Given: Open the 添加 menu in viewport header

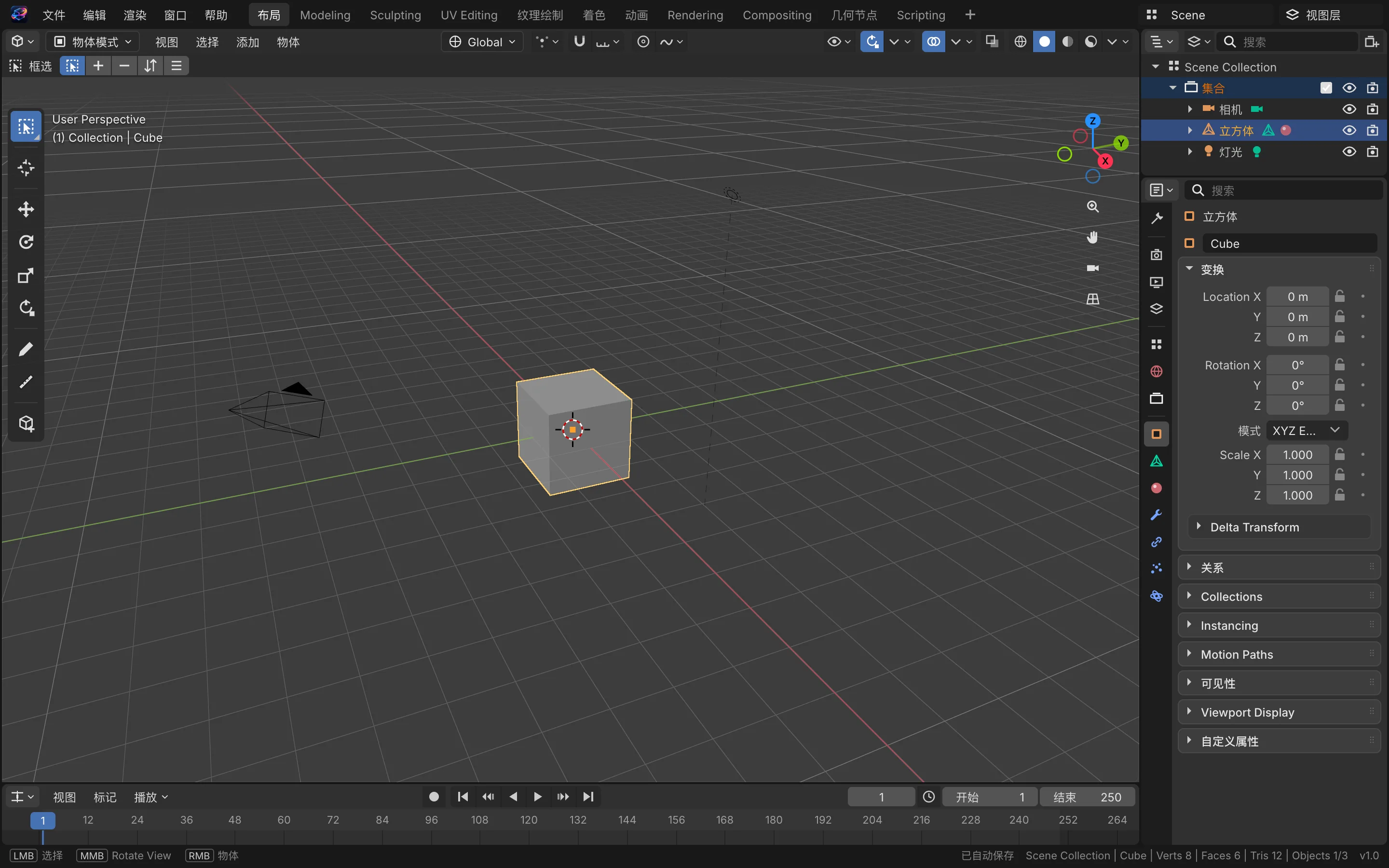Looking at the screenshot, I should coord(248,42).
